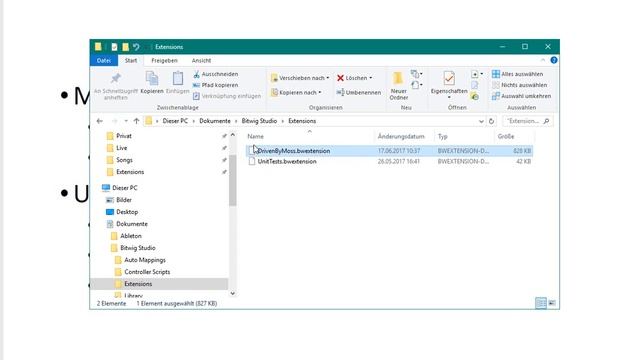
Task: Choose Pfad kopieren command
Action: point(216,85)
